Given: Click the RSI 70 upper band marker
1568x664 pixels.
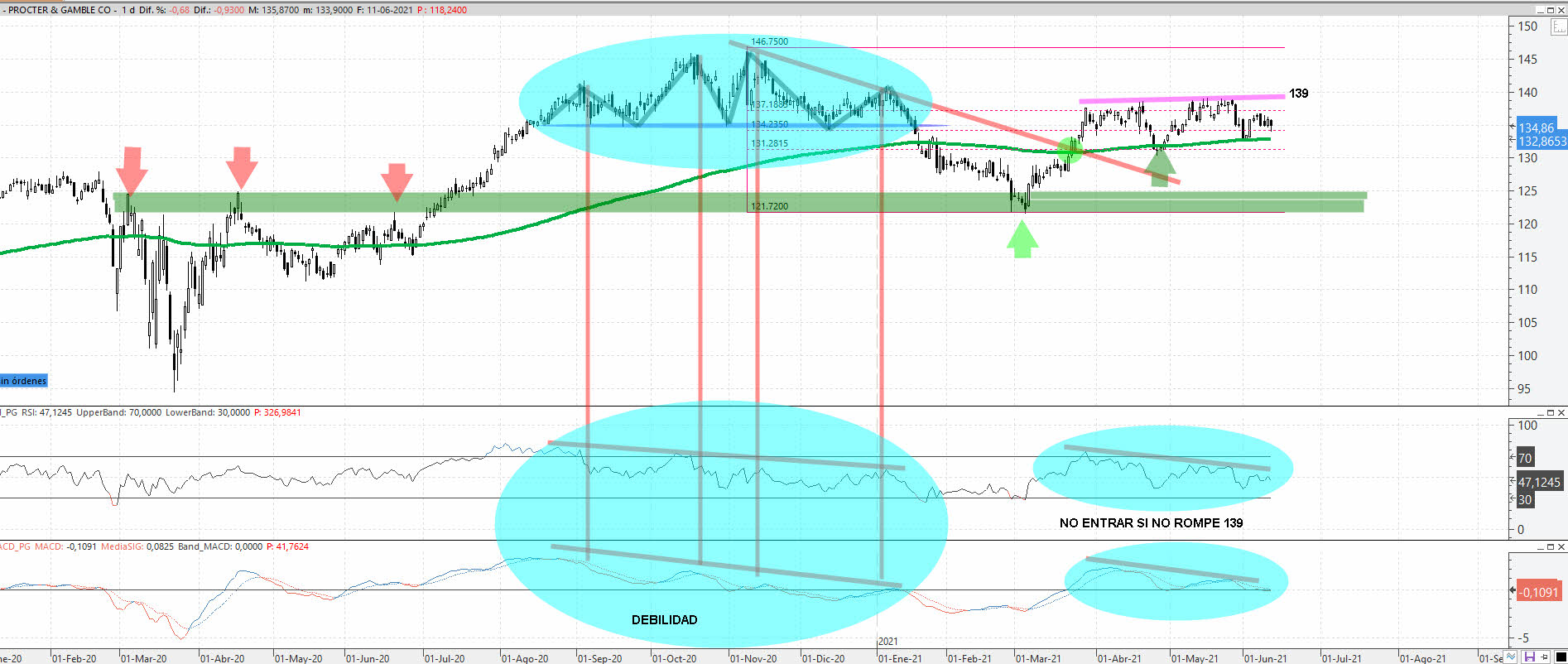Looking at the screenshot, I should 1525,458.
